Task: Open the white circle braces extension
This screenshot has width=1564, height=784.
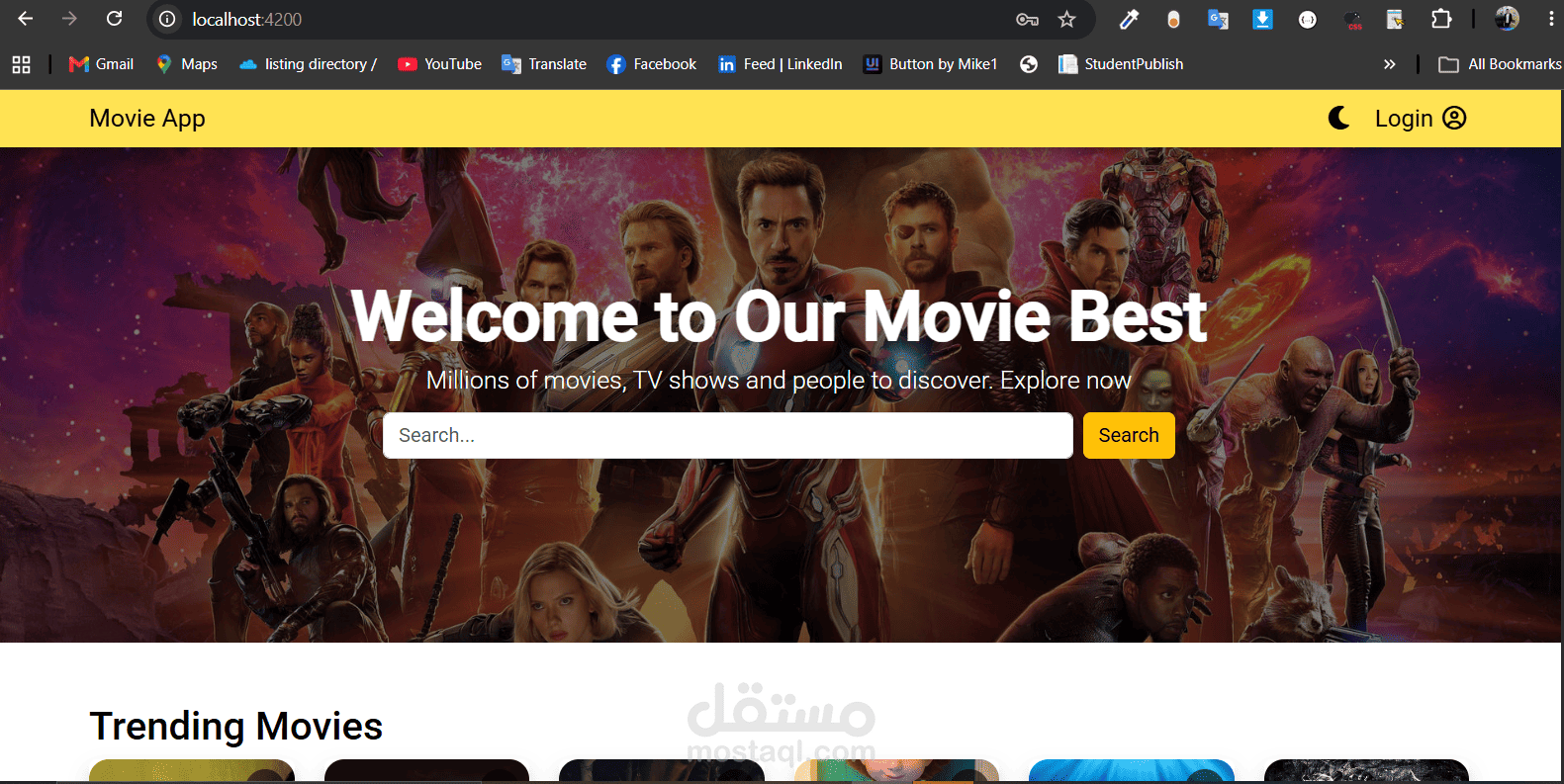Action: tap(1308, 19)
